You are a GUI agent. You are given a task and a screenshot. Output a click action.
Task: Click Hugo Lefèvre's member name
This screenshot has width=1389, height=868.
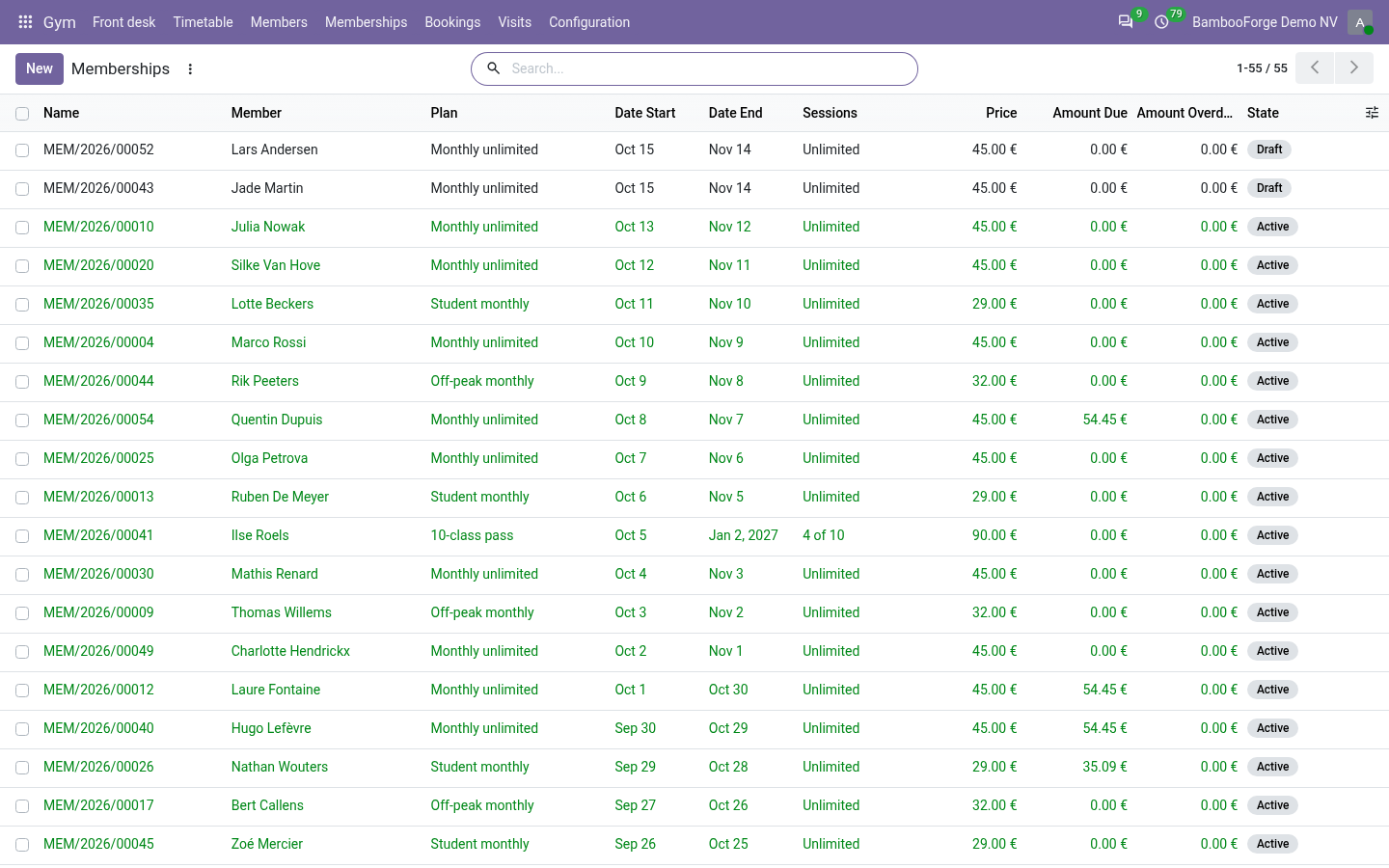pyautogui.click(x=271, y=728)
